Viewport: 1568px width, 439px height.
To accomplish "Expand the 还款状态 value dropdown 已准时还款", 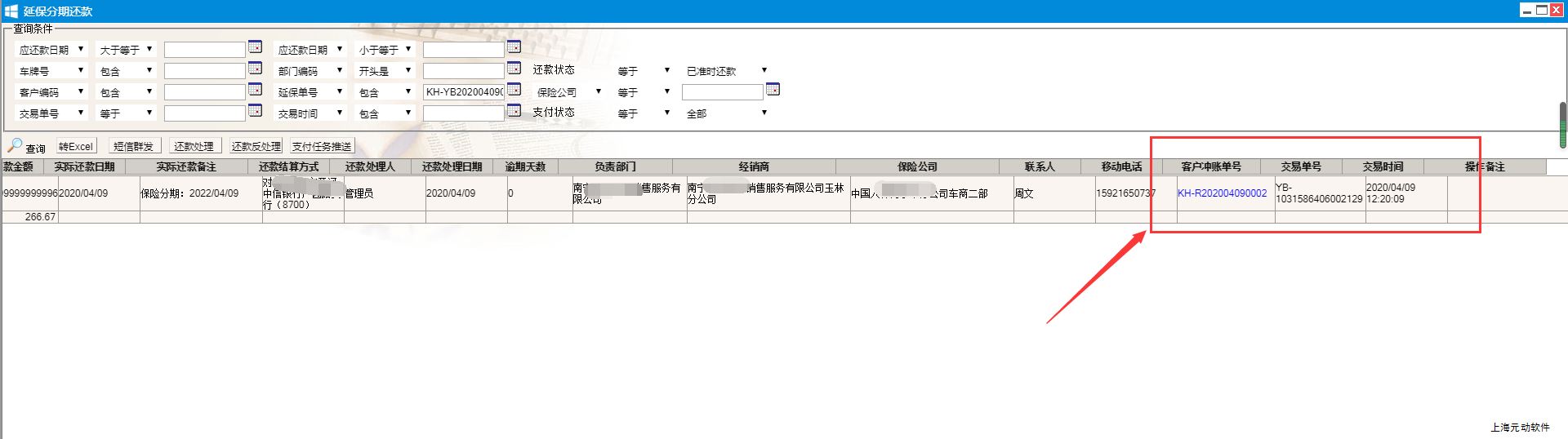I will pos(727,71).
